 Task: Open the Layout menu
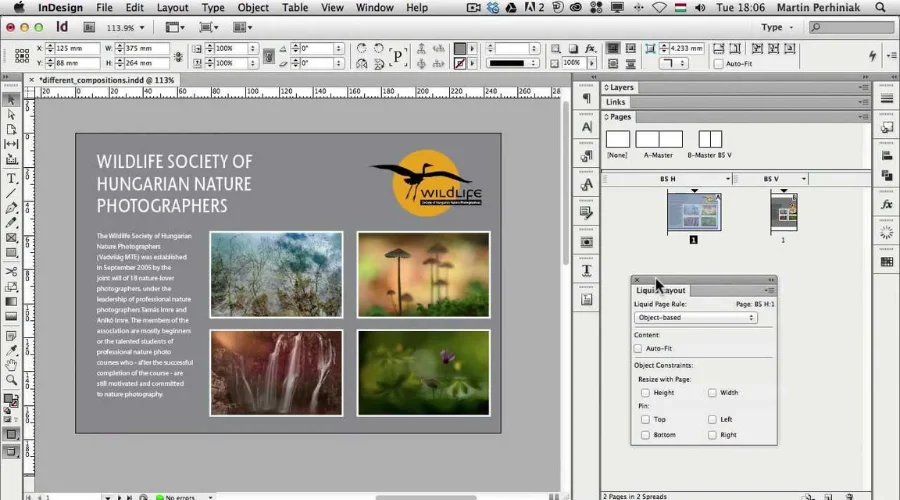click(x=172, y=7)
